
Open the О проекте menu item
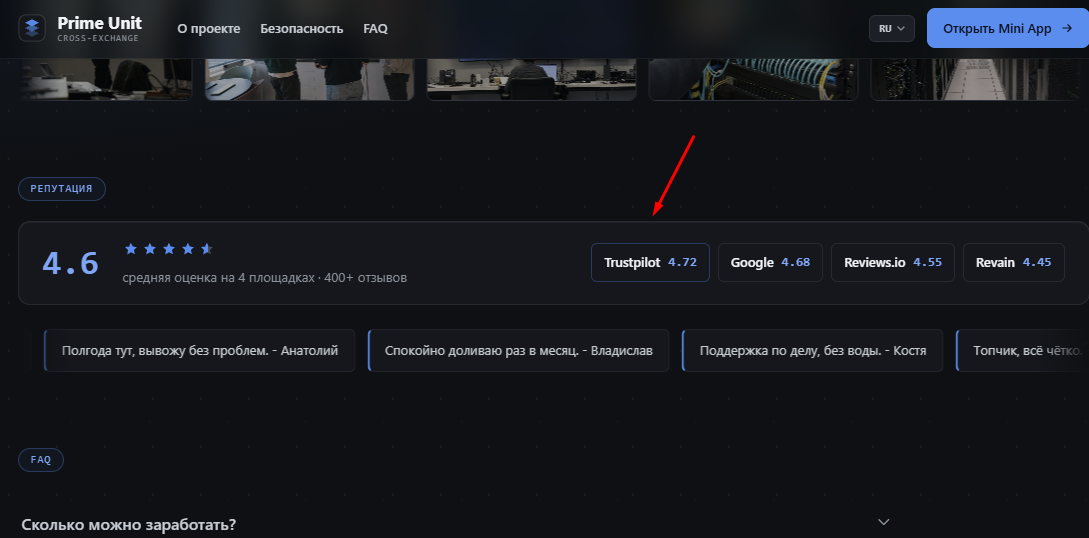pyautogui.click(x=208, y=28)
